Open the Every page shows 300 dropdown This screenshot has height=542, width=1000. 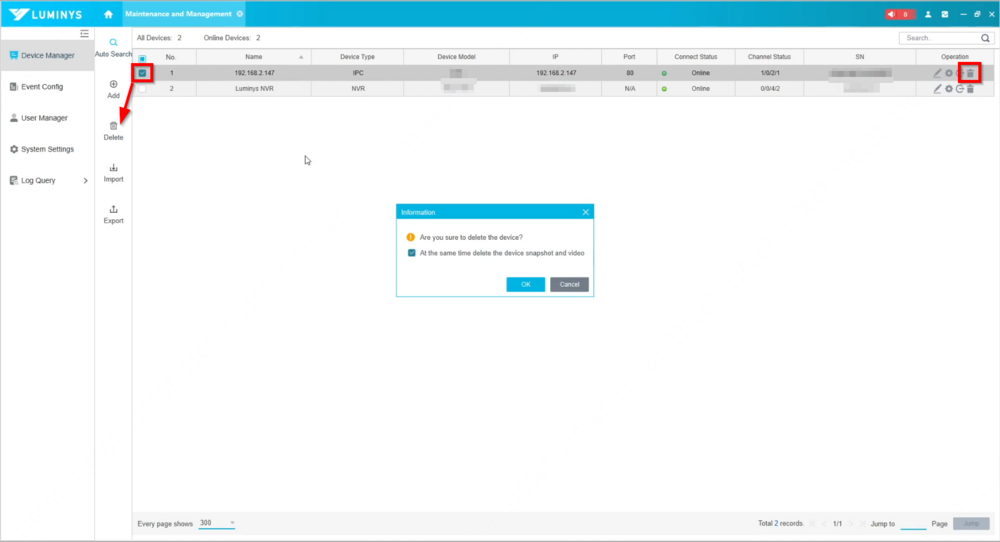point(217,523)
